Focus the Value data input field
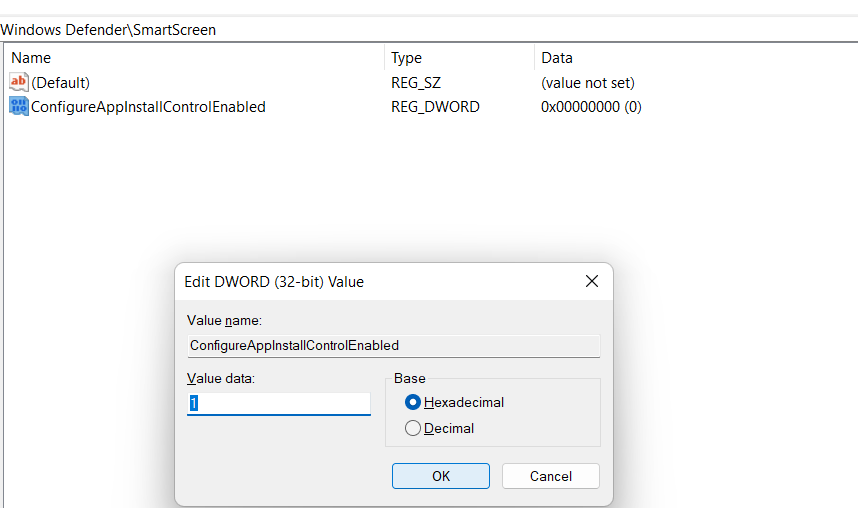Screen dimensions: 858x508 (278, 403)
